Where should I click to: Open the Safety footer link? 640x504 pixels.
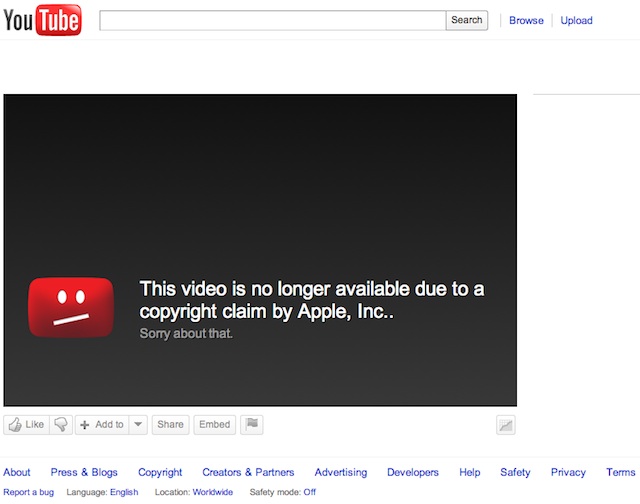tap(516, 473)
